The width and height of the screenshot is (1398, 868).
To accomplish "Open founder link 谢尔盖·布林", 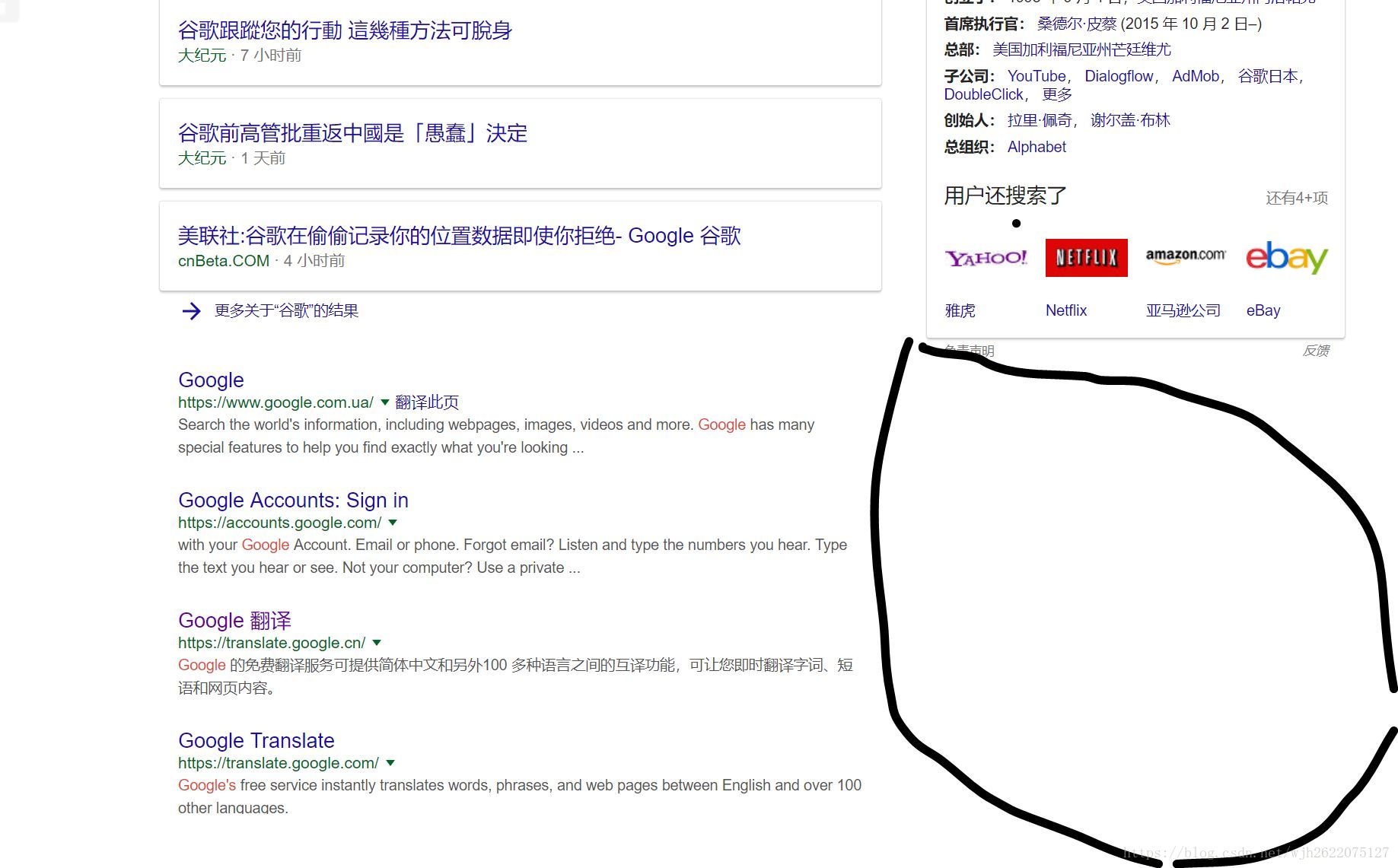I will point(1130,120).
